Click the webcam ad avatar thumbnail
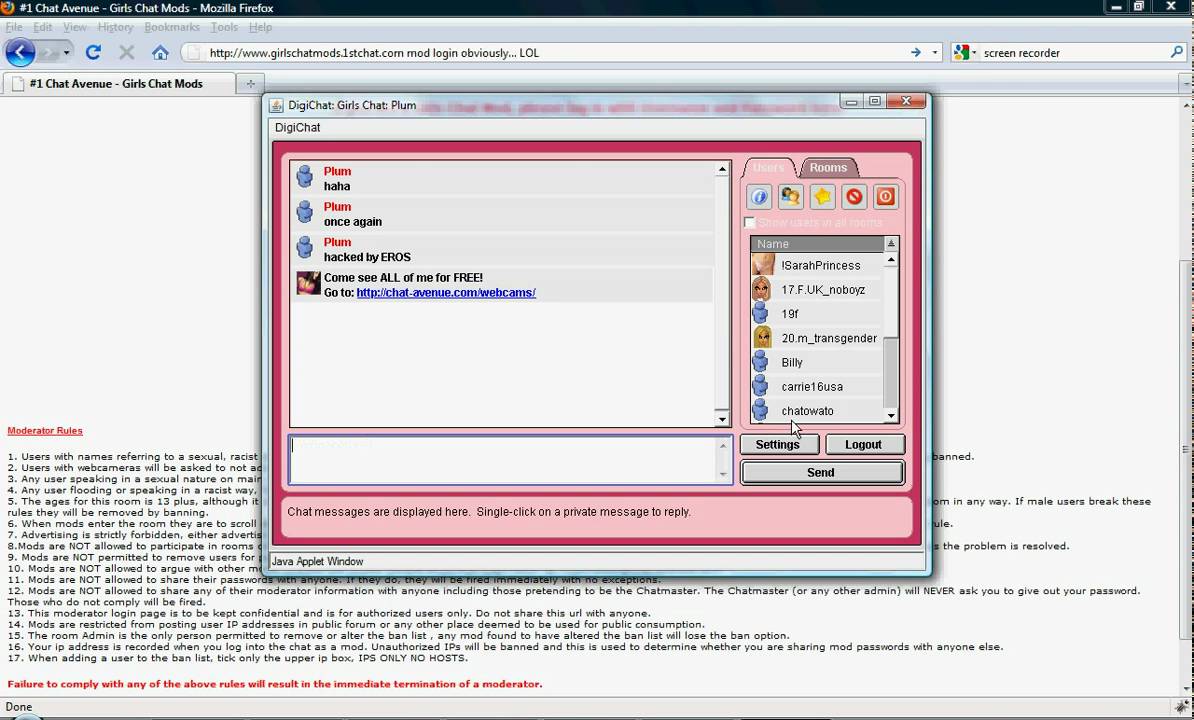This screenshot has height=720, width=1194. [x=308, y=283]
